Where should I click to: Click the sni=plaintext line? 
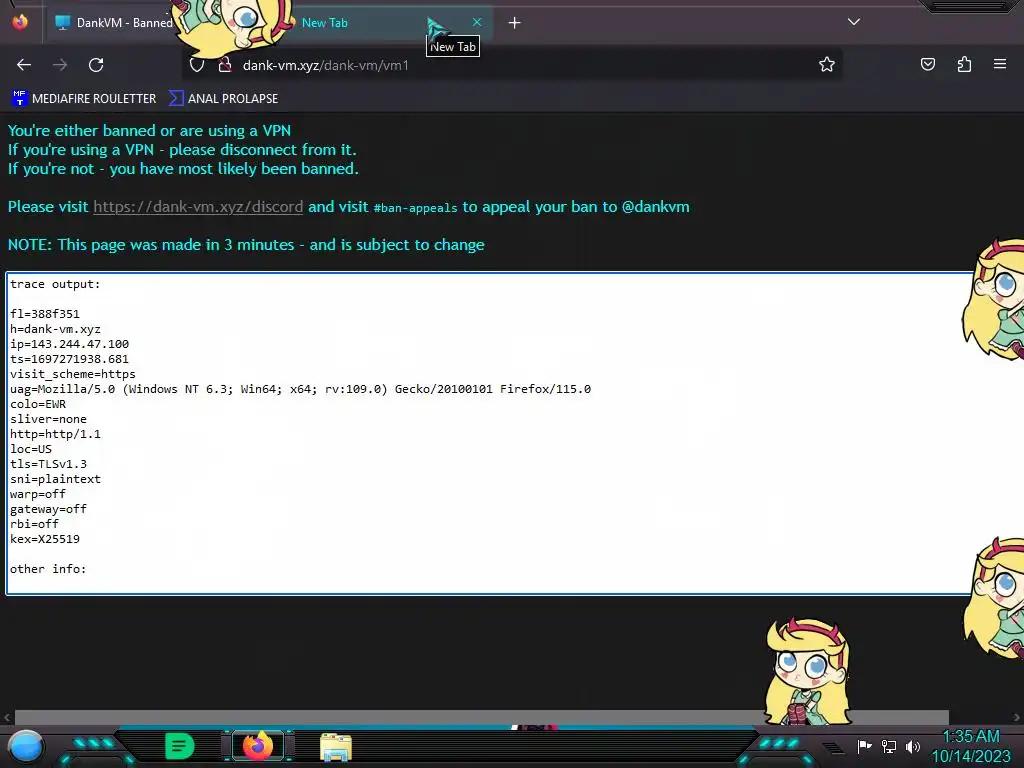click(x=56, y=479)
